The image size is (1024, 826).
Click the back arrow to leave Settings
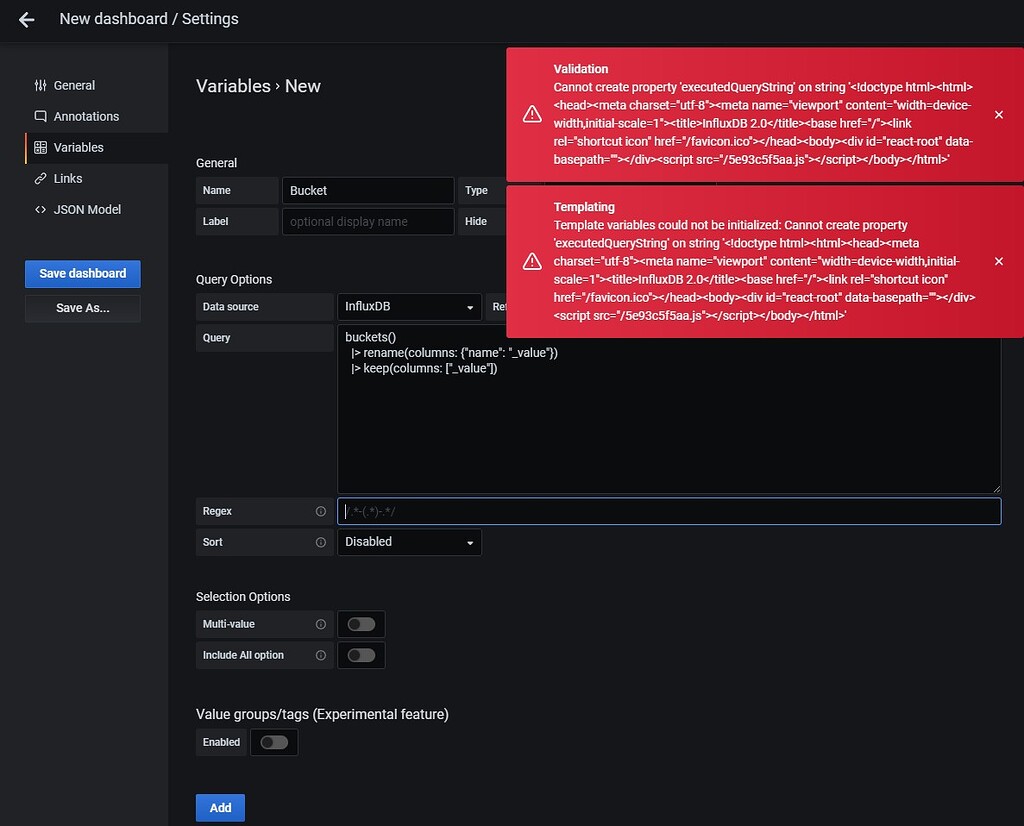pos(26,19)
